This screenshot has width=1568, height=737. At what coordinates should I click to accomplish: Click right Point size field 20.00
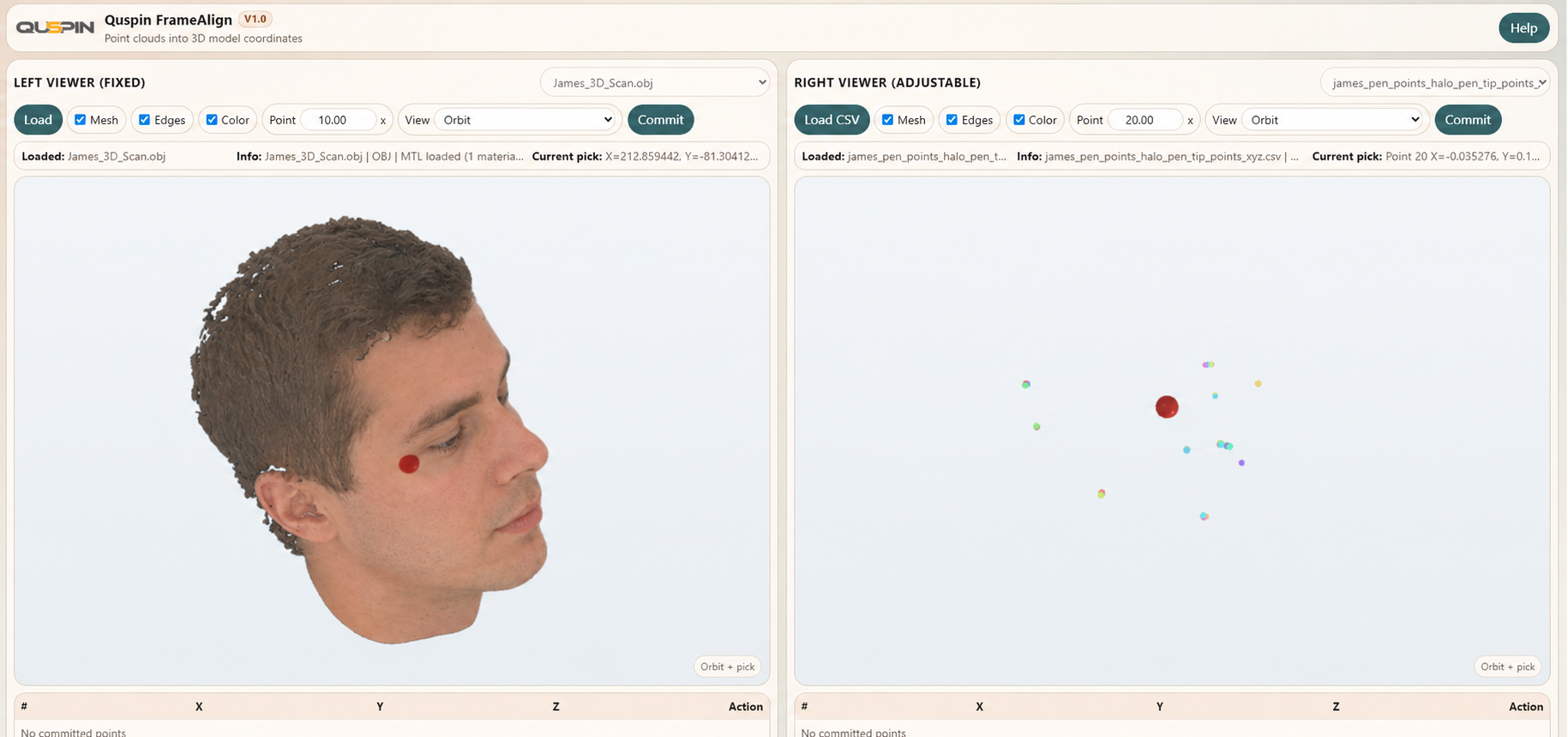[x=1146, y=120]
